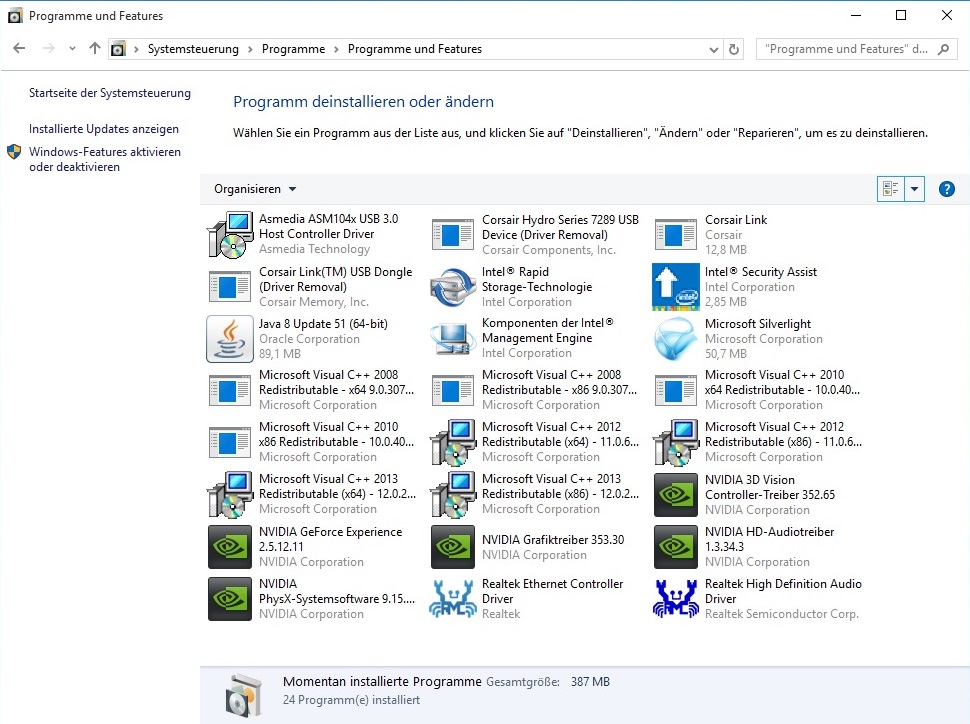This screenshot has height=724, width=970.
Task: Click Visual C++ 2010 x86 Redistributable icon
Action: [230, 442]
